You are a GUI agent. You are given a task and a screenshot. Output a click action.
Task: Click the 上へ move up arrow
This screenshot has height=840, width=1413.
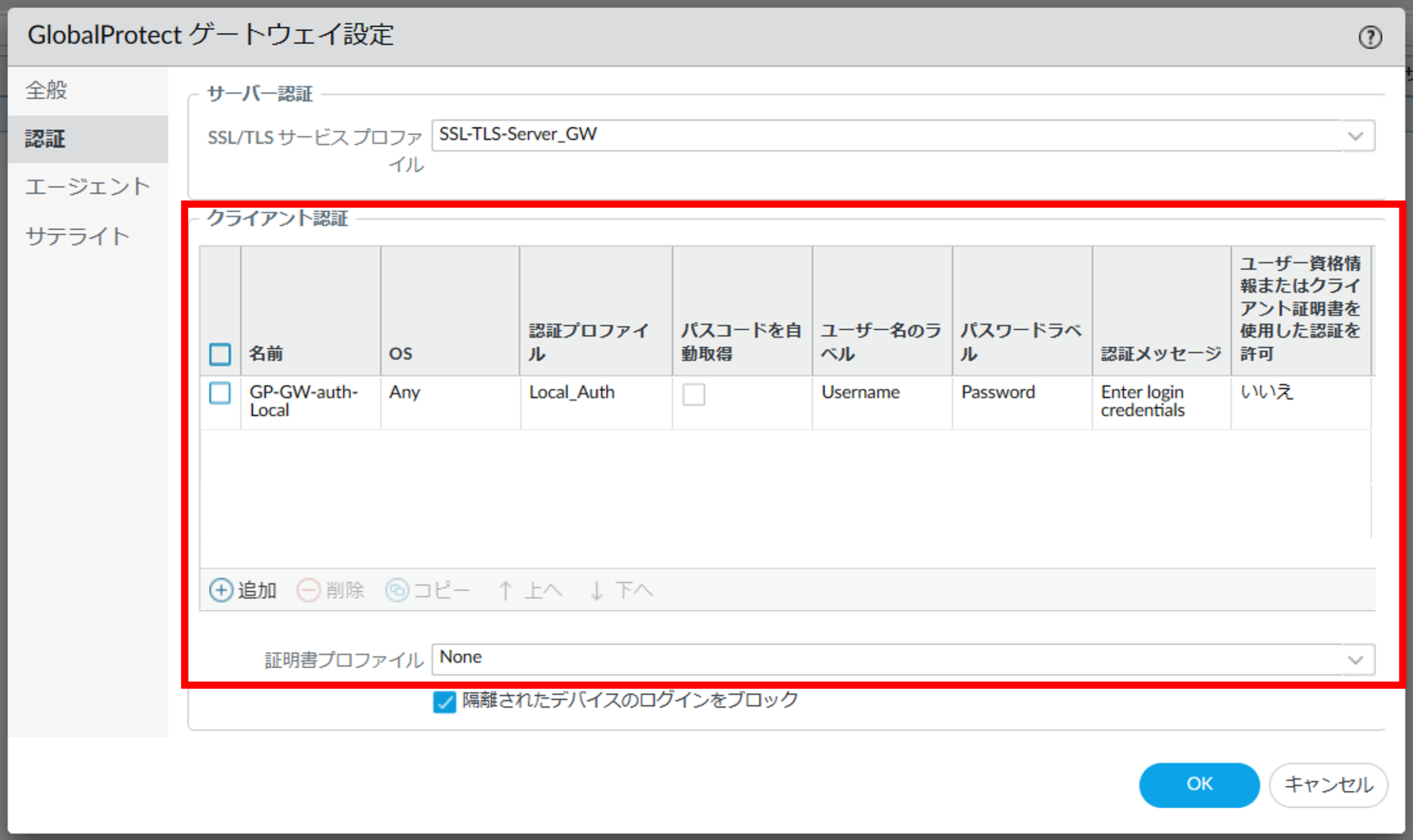pyautogui.click(x=506, y=590)
